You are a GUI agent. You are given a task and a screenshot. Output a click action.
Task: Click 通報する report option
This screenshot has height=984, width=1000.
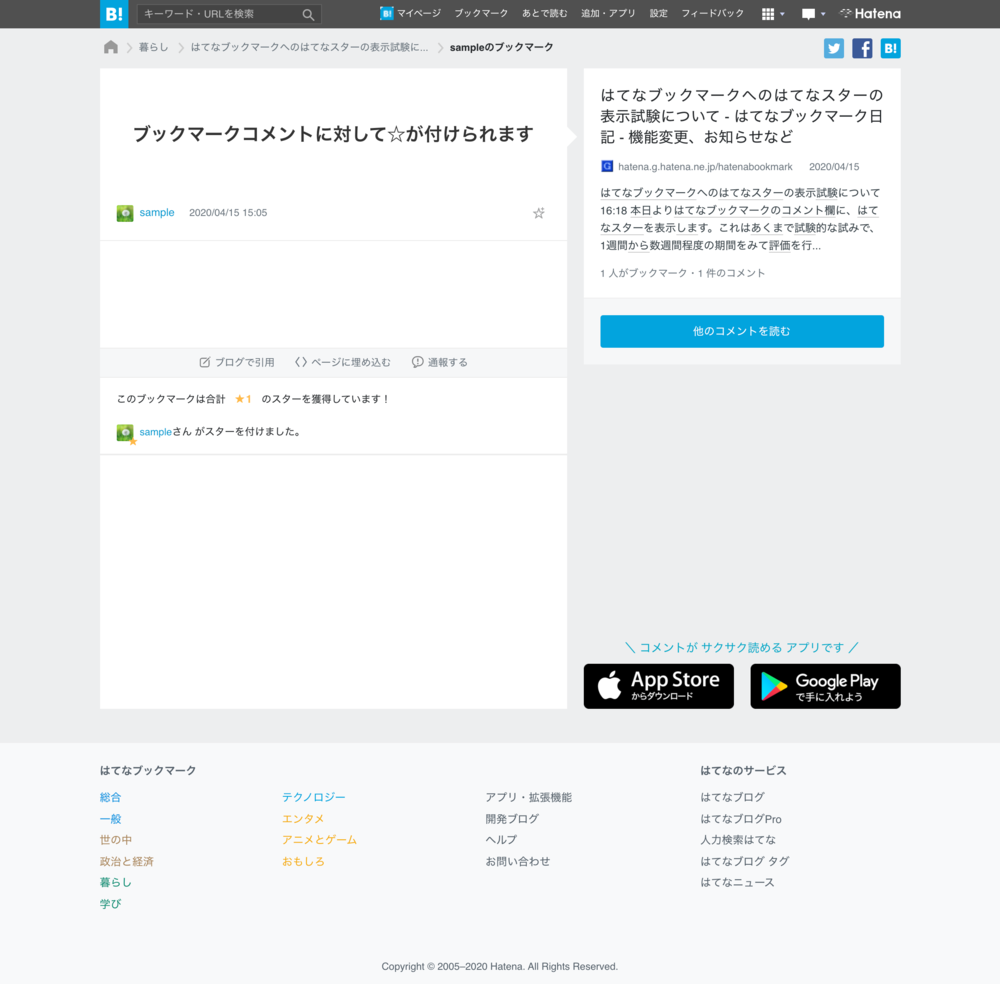coord(439,362)
